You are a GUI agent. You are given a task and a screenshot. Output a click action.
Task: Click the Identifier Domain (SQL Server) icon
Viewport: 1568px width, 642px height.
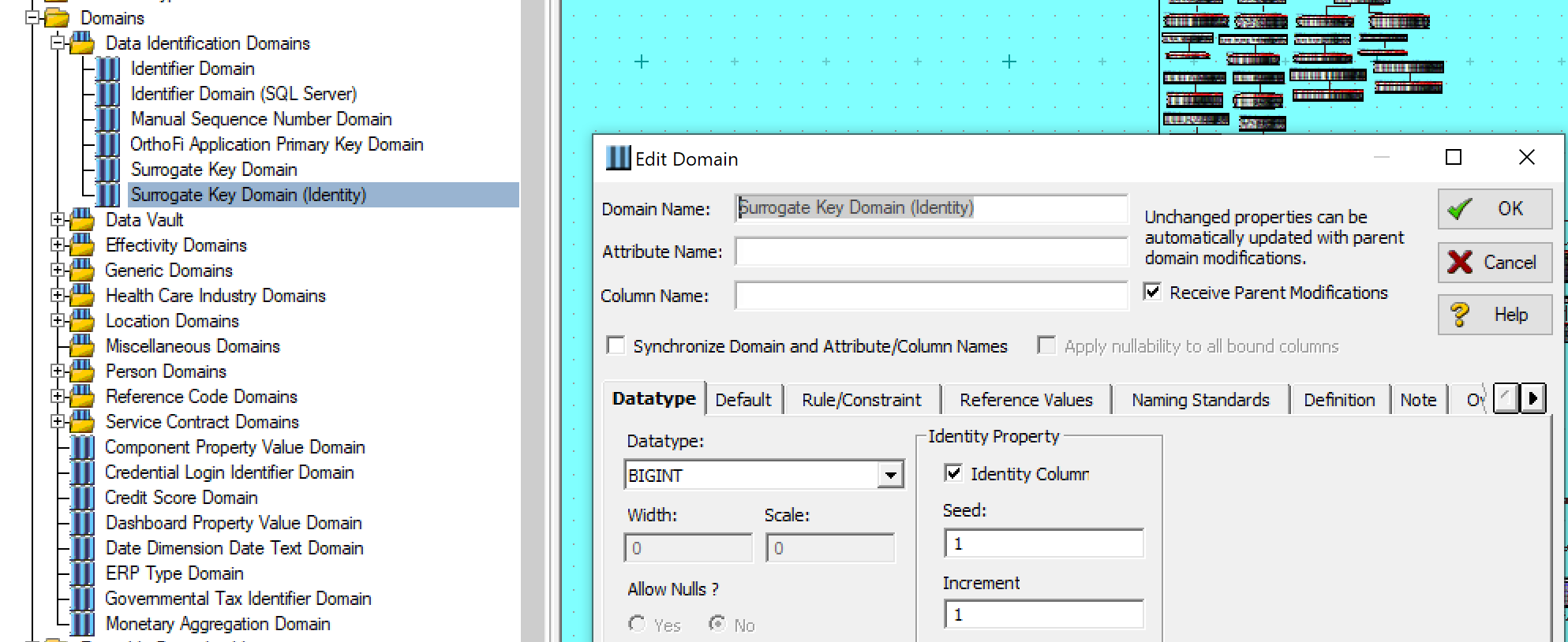coord(107,94)
